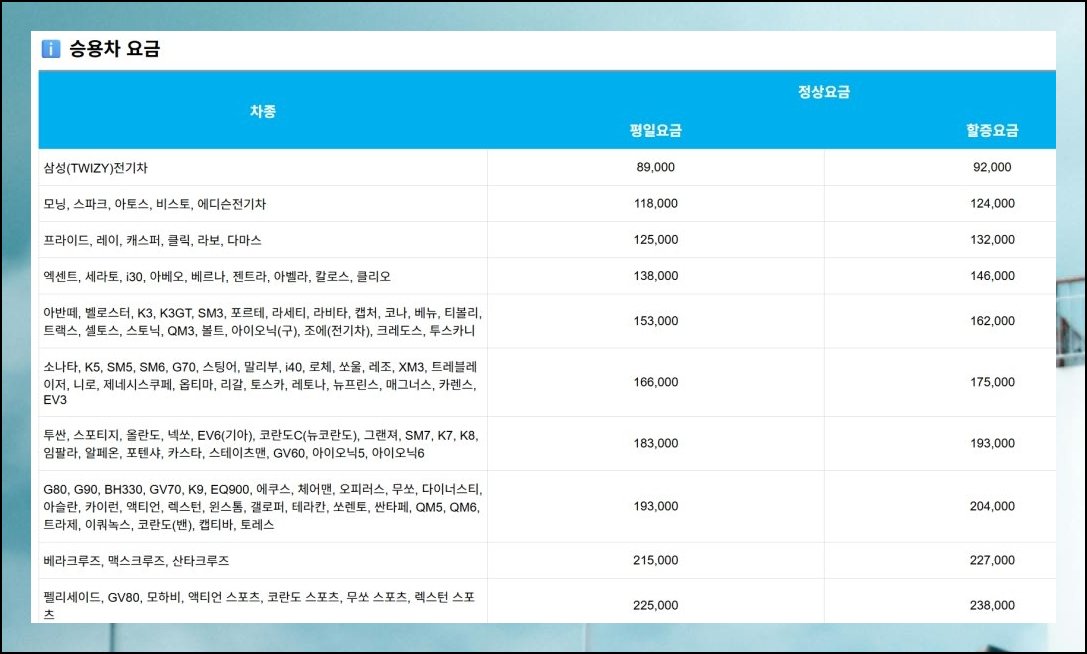Click the 평일요금 column header

click(x=655, y=130)
